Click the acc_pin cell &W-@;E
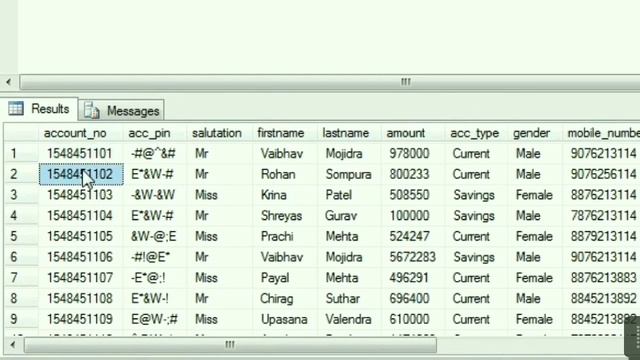Image resolution: width=640 pixels, height=360 pixels. coord(155,236)
